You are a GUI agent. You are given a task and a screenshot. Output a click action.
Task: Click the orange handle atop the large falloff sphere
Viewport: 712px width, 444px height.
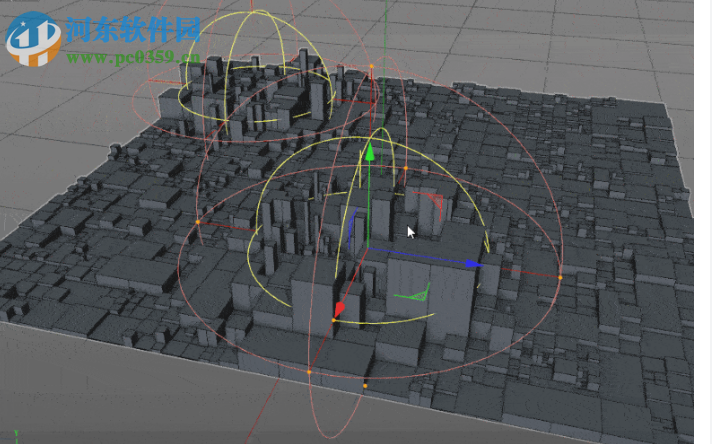pyautogui.click(x=371, y=67)
